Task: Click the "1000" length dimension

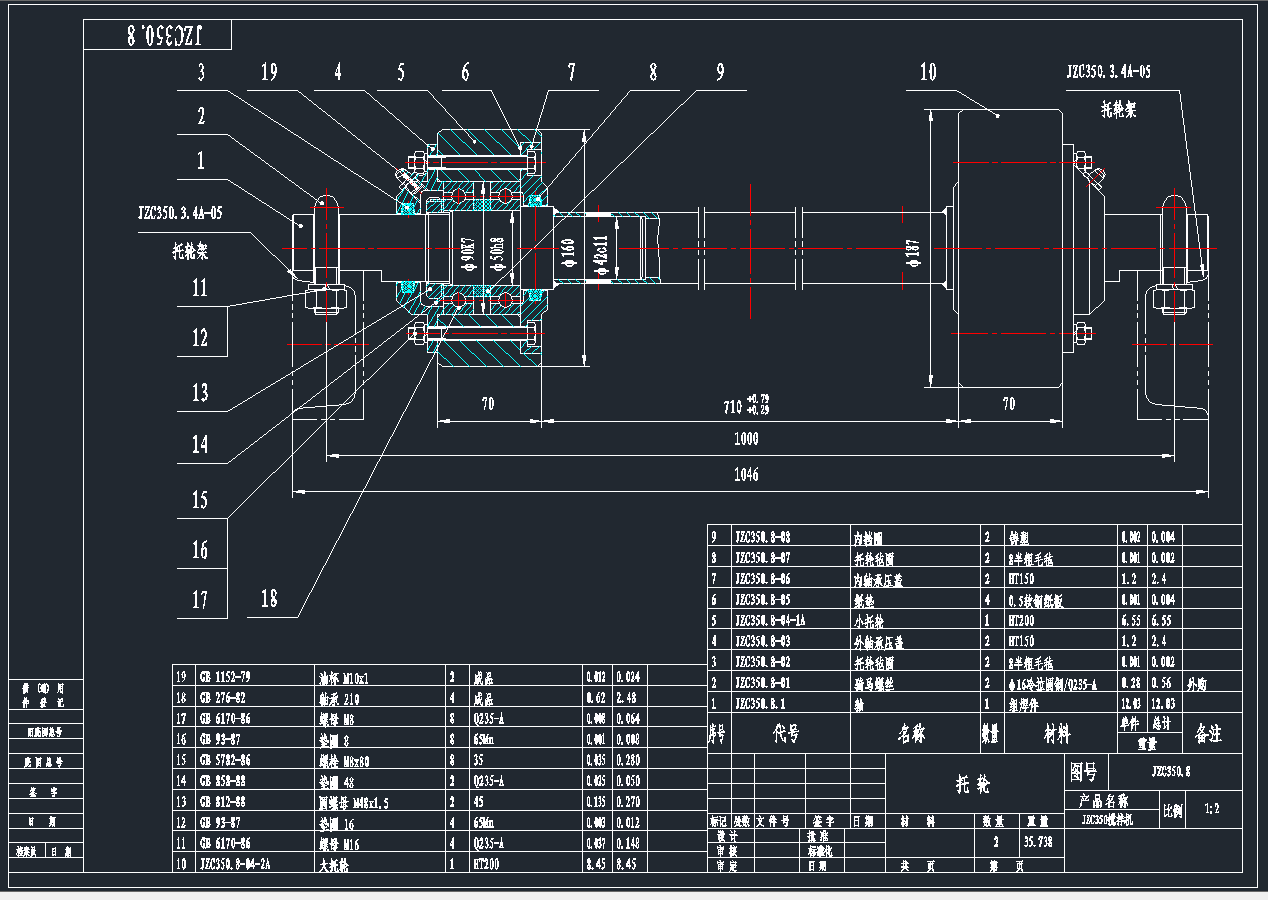Action: (745, 439)
